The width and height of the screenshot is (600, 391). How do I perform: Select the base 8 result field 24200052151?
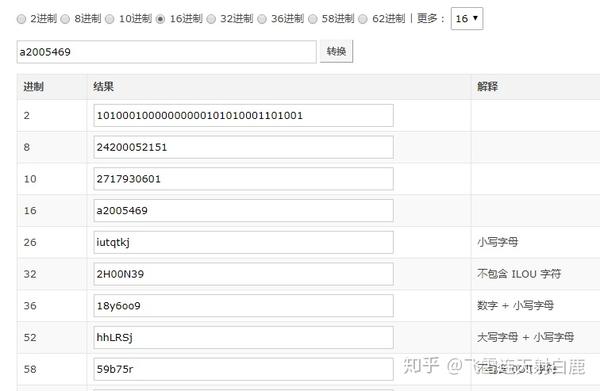(x=243, y=147)
